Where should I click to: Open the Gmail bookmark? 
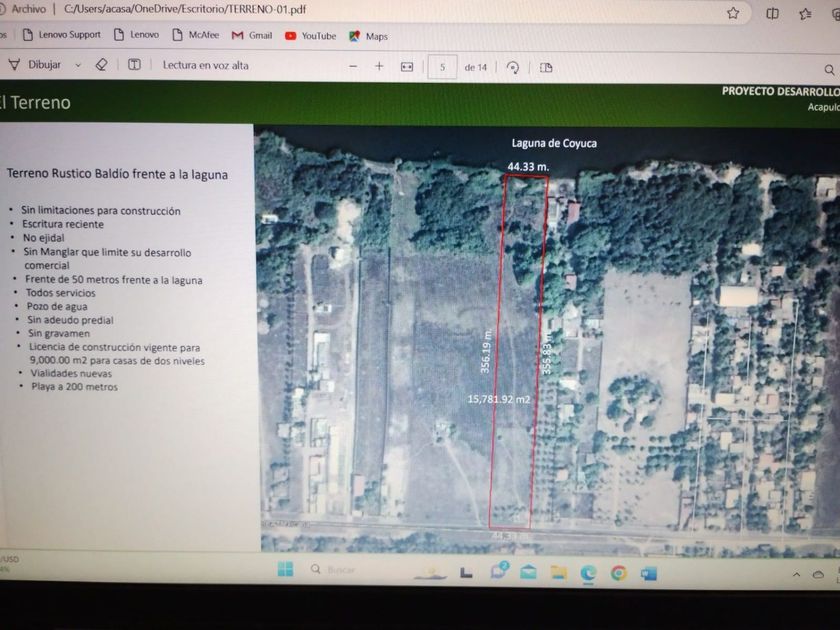252,35
